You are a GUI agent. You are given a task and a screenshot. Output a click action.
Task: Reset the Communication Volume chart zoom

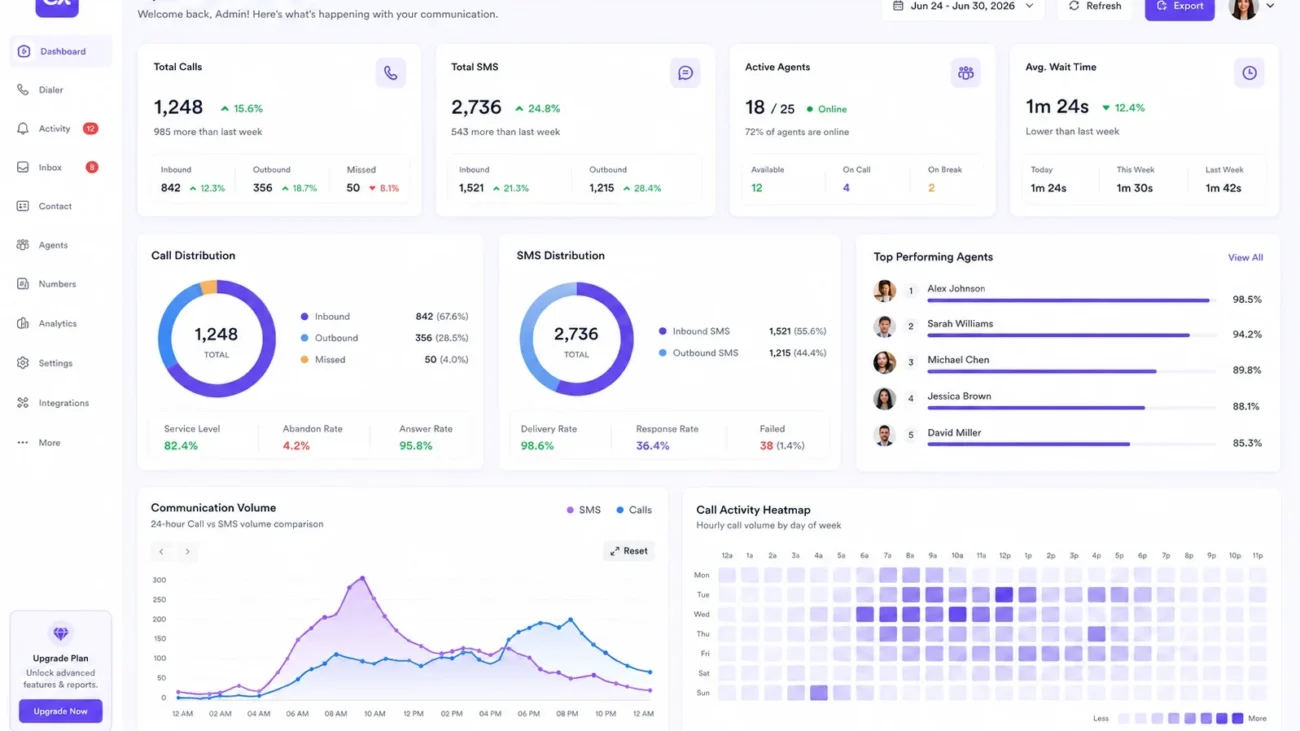pos(629,551)
